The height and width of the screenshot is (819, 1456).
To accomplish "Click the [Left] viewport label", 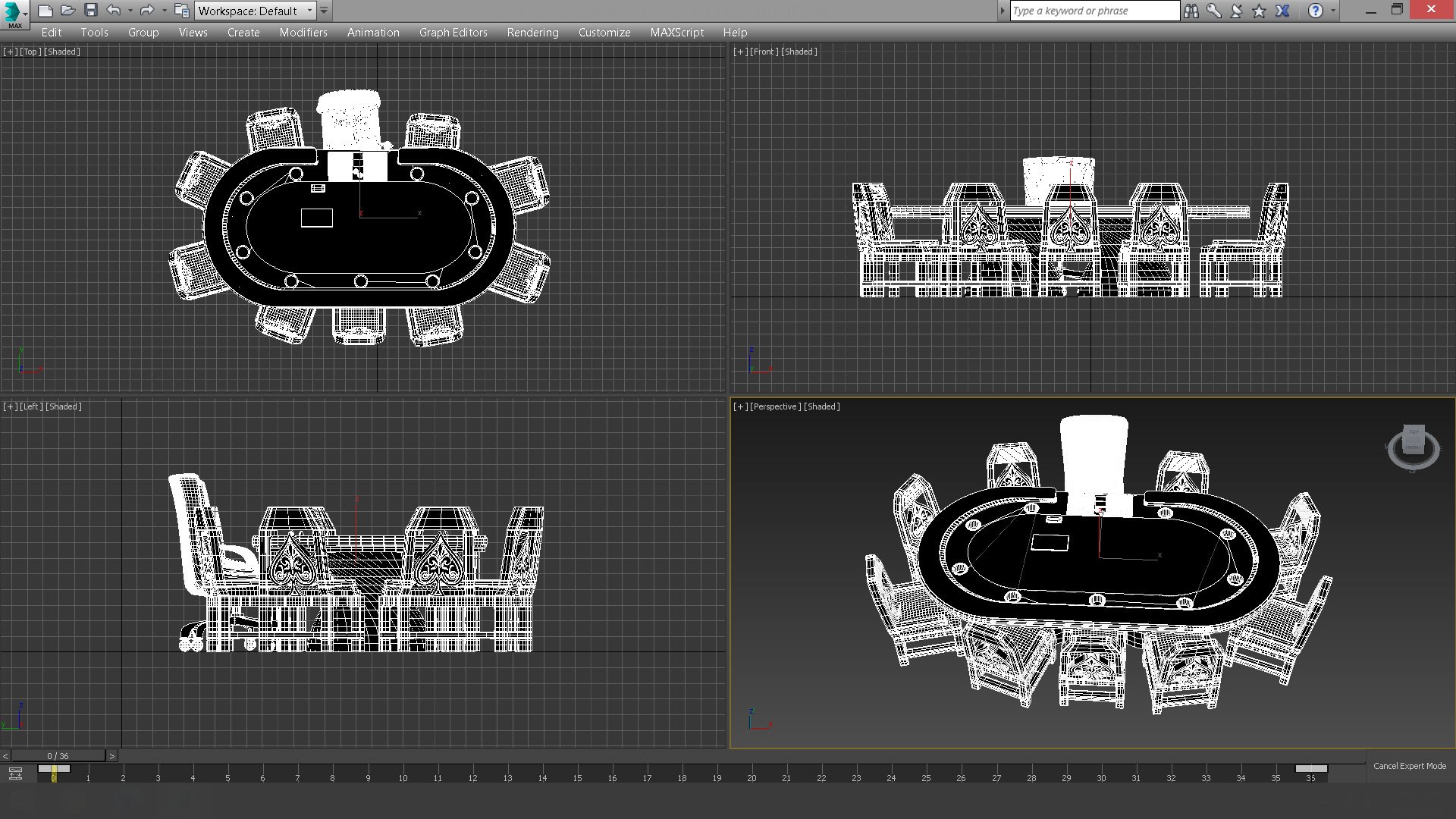I will coord(30,406).
